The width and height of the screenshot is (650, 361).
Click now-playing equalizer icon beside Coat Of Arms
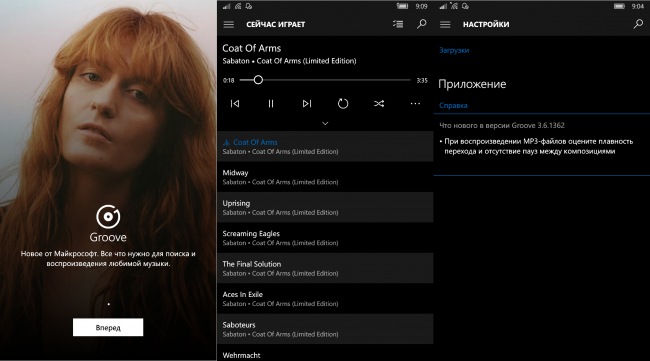tap(226, 142)
